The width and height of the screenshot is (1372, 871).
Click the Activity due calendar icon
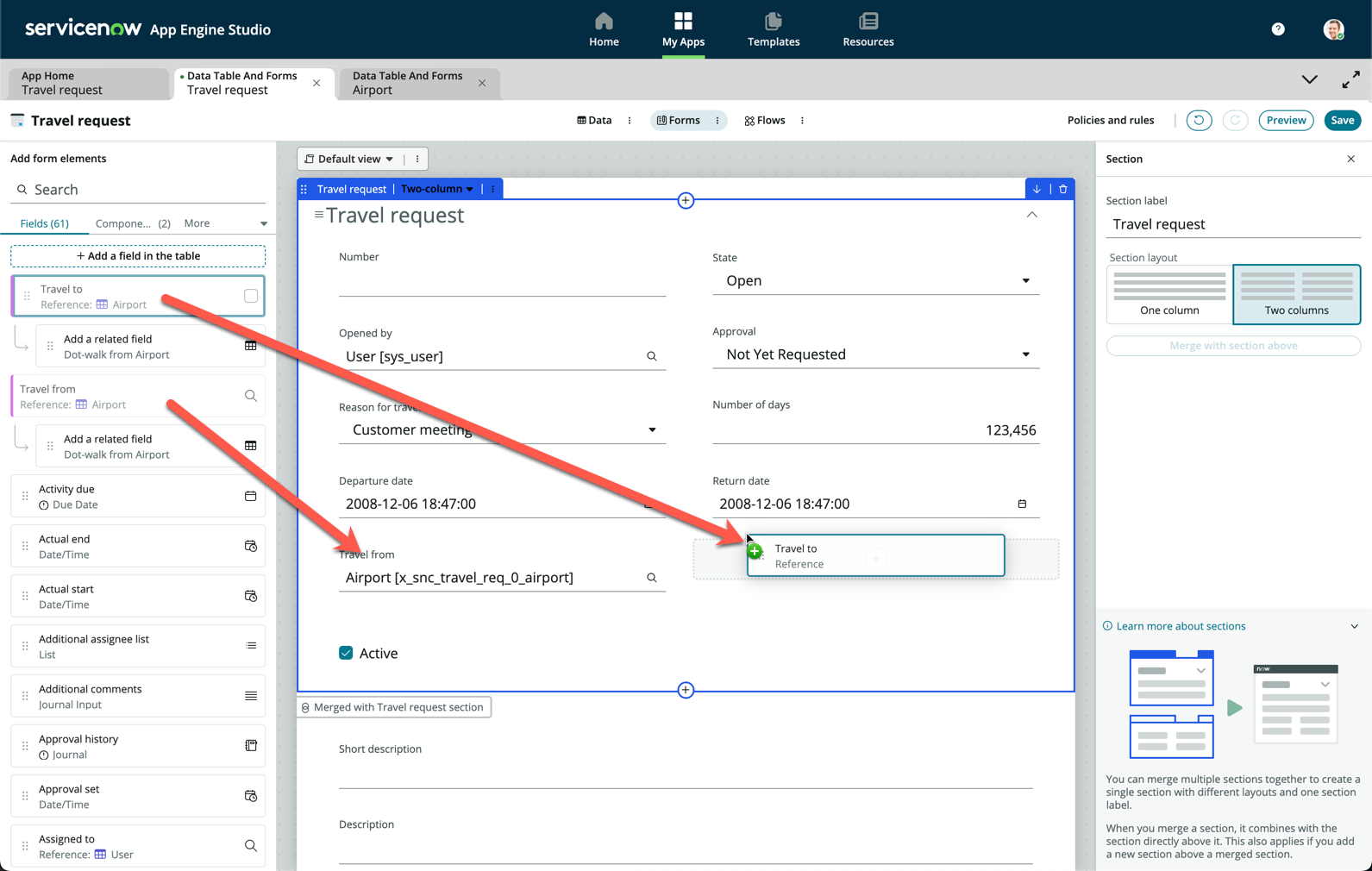coord(251,496)
